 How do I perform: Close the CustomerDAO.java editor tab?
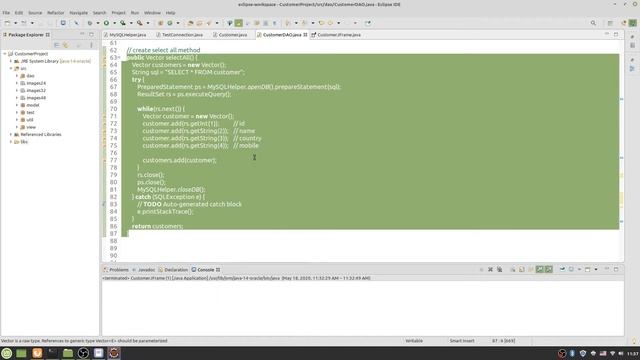(305, 35)
